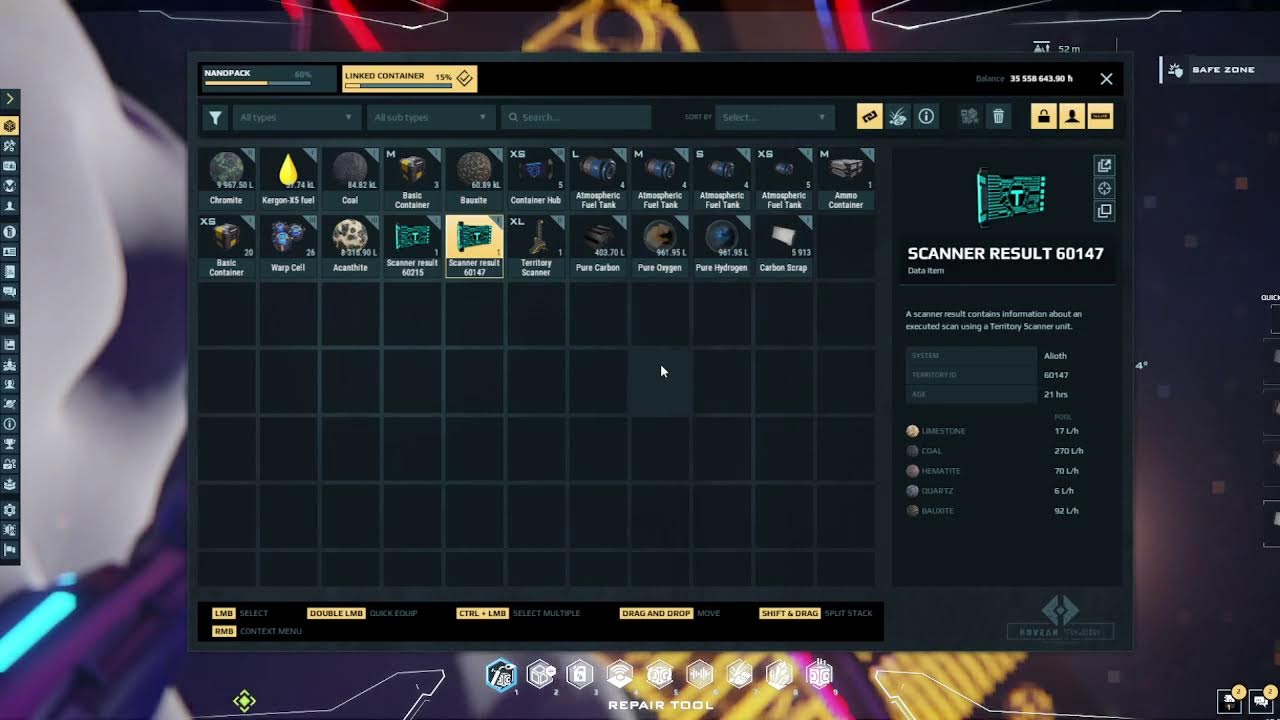Select the Carbon Scrap item
The height and width of the screenshot is (720, 1280).
(783, 246)
